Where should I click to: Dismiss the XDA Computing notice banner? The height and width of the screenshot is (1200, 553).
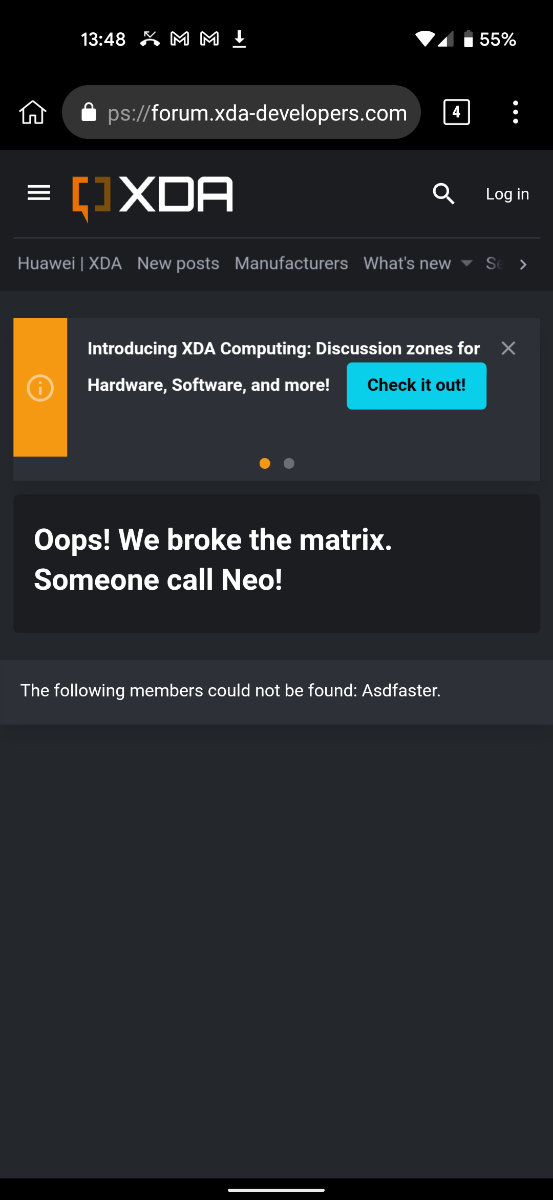click(508, 348)
